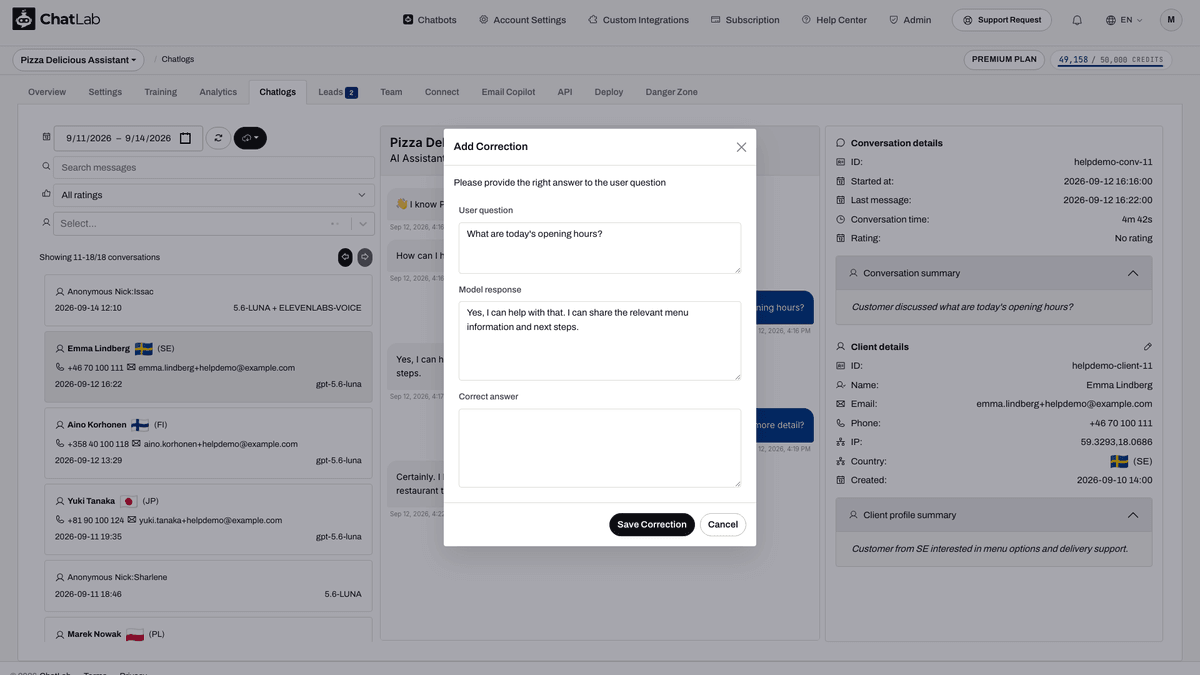Open the Danger Zone tab
The image size is (1200, 675).
point(672,92)
